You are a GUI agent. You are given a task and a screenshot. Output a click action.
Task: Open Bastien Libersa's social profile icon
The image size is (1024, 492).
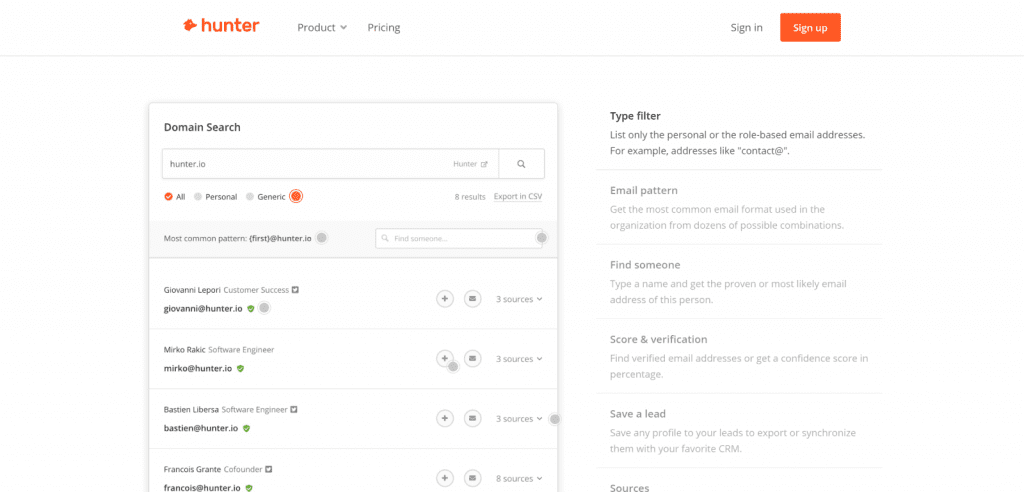294,410
